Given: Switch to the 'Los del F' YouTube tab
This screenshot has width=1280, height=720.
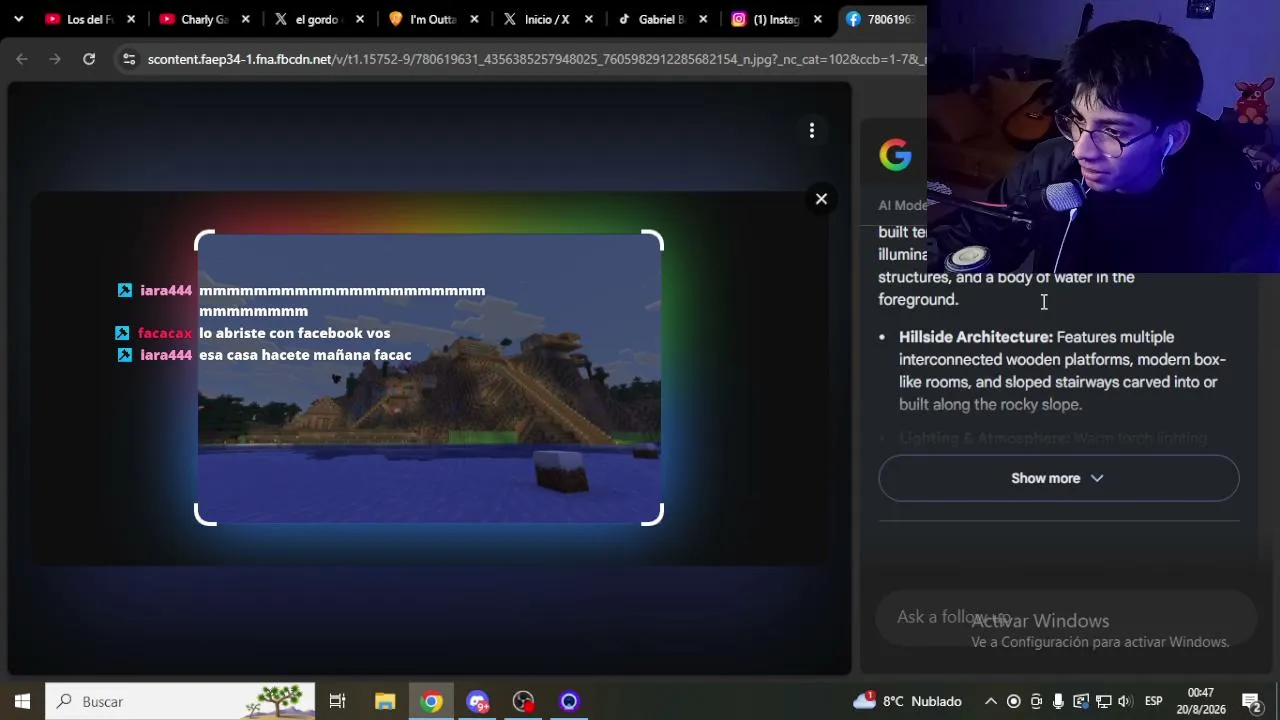Looking at the screenshot, I should pos(88,19).
